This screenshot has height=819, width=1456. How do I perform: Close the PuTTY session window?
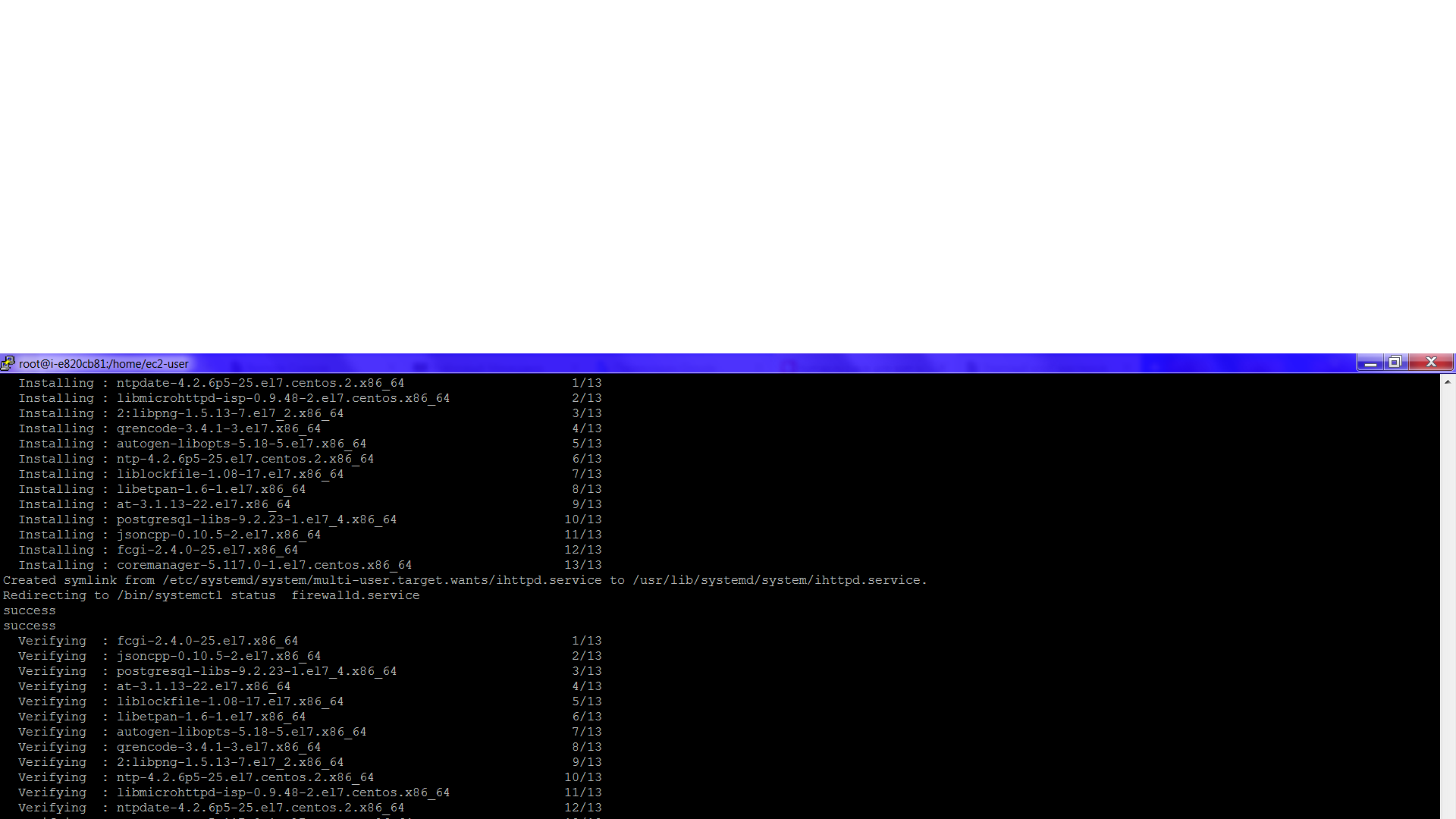pos(1431,362)
